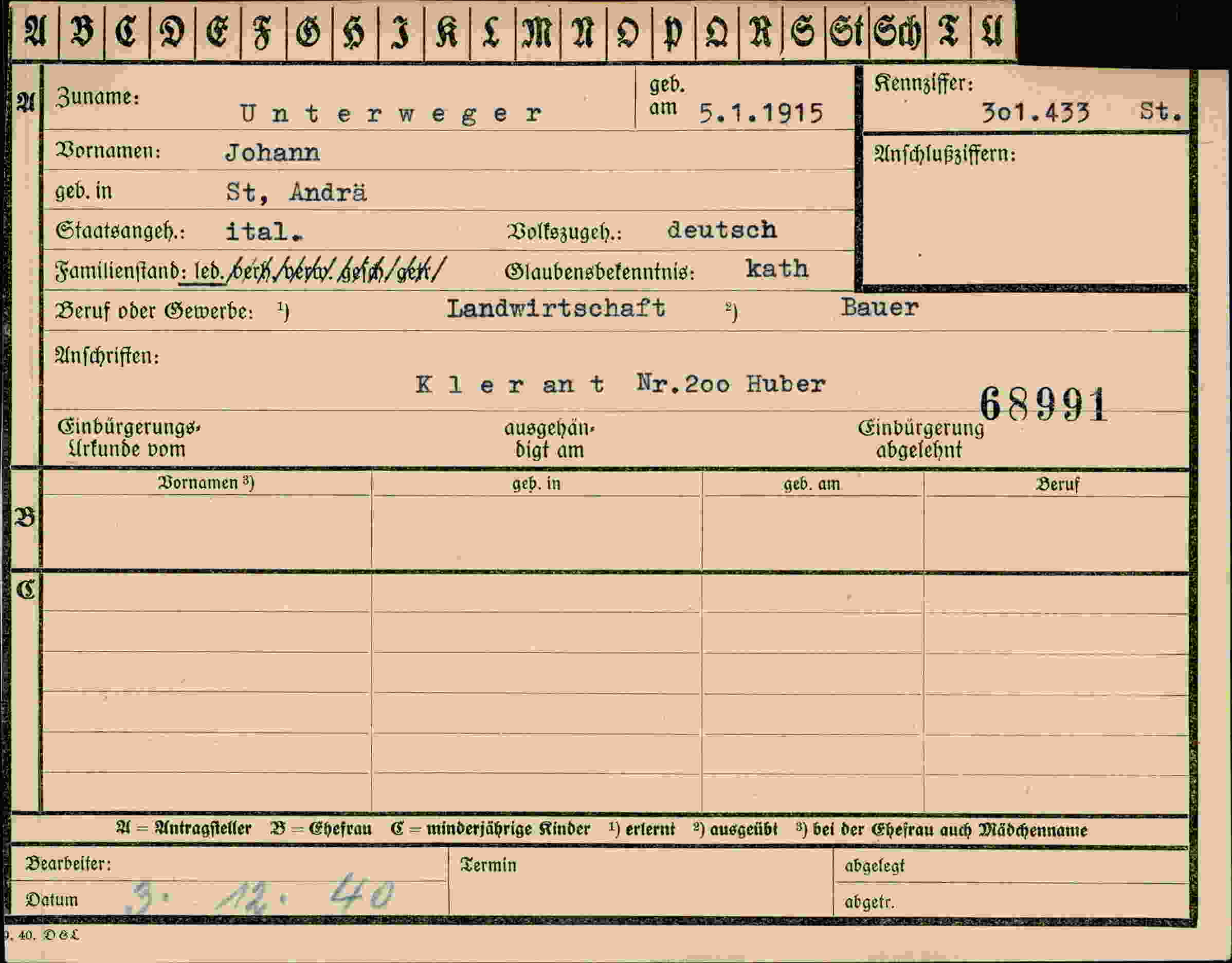1232x963 pixels.
Task: Click alphabet index tab 'G'
Action: pyautogui.click(x=309, y=31)
